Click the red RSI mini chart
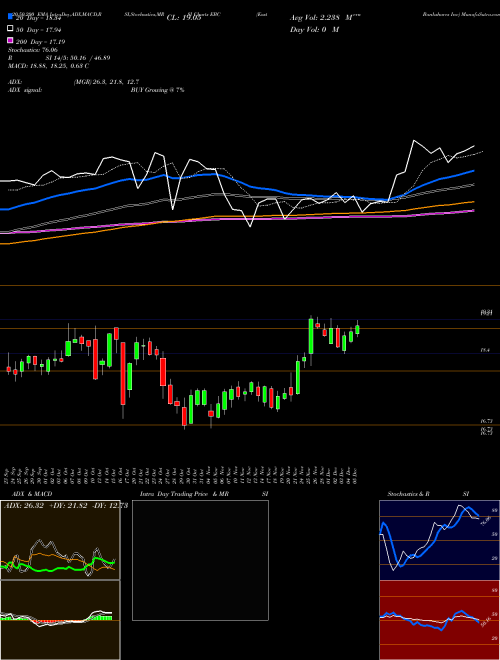The height and width of the screenshot is (660, 500). pyautogui.click(x=439, y=620)
